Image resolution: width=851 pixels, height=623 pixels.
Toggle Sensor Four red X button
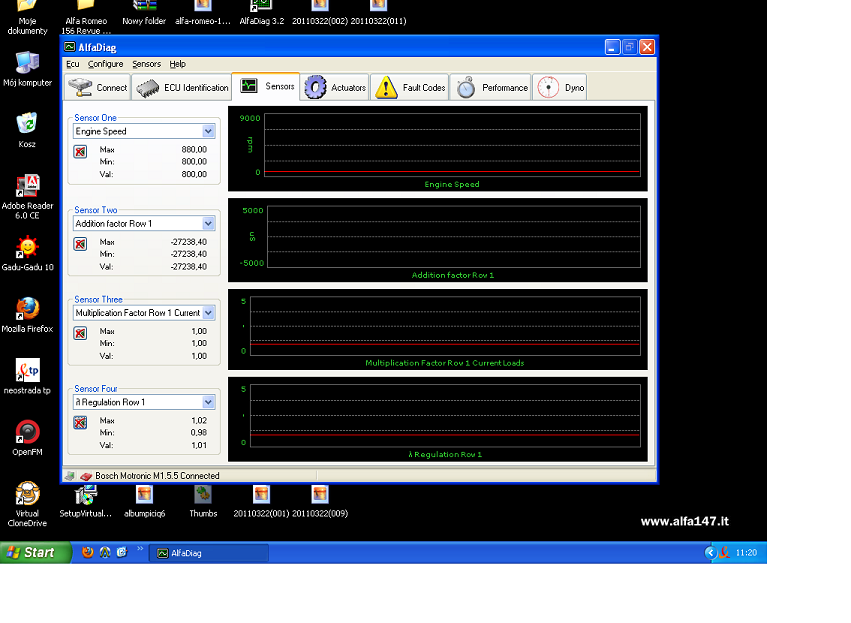tap(80, 423)
